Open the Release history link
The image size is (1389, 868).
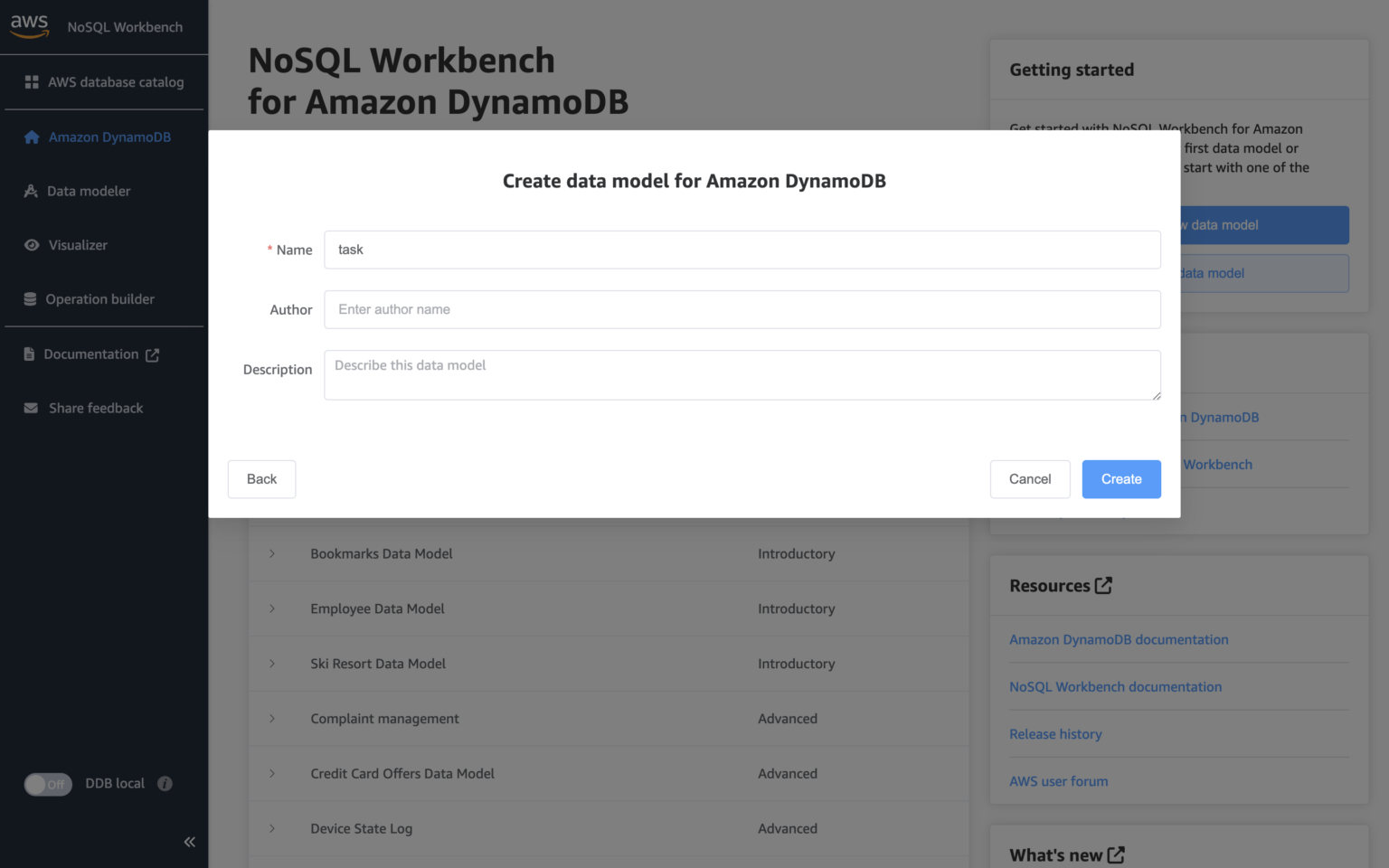click(1055, 733)
